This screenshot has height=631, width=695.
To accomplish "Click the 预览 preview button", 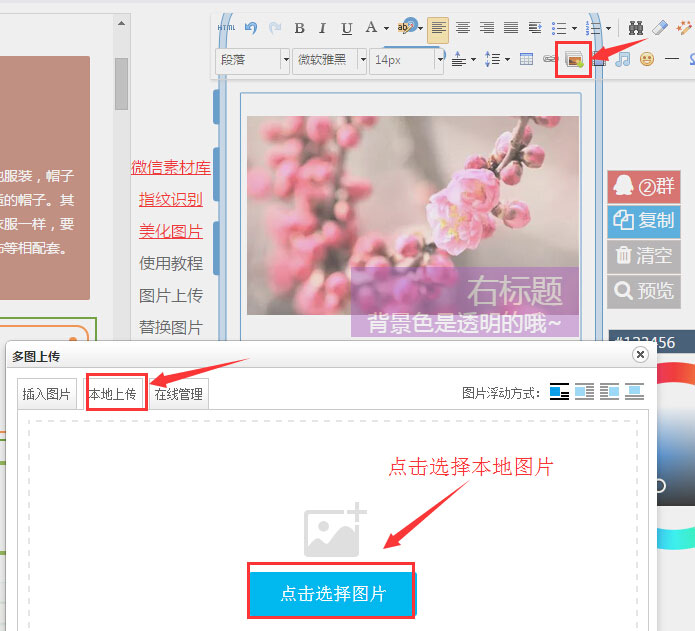I will (x=644, y=291).
